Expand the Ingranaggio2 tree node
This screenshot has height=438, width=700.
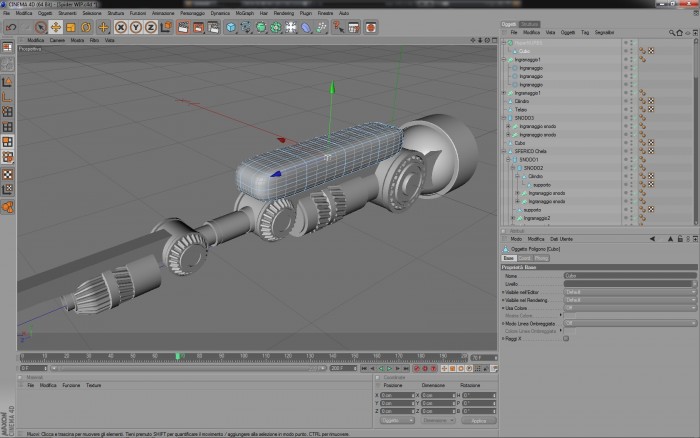point(513,218)
